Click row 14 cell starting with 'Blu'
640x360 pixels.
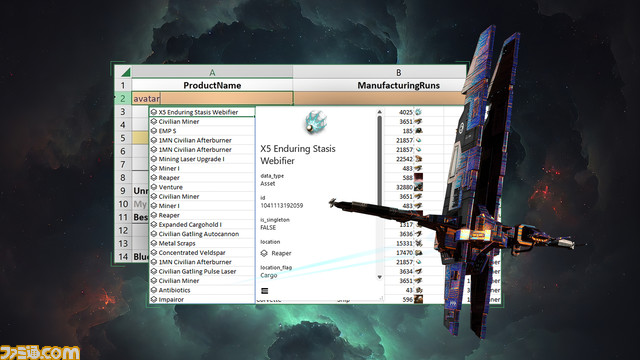point(140,257)
